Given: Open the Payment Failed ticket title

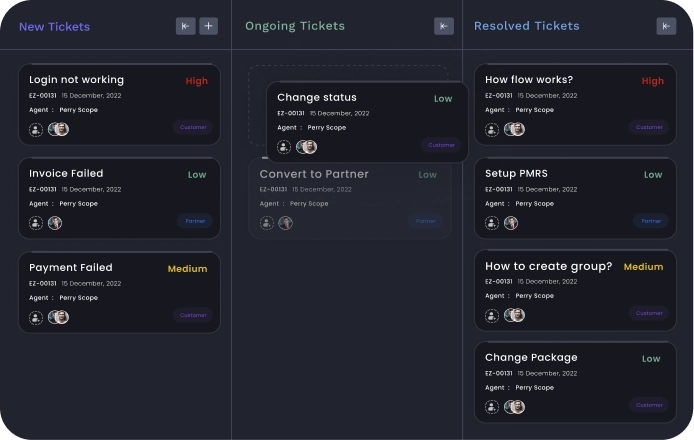Looking at the screenshot, I should click(x=71, y=267).
